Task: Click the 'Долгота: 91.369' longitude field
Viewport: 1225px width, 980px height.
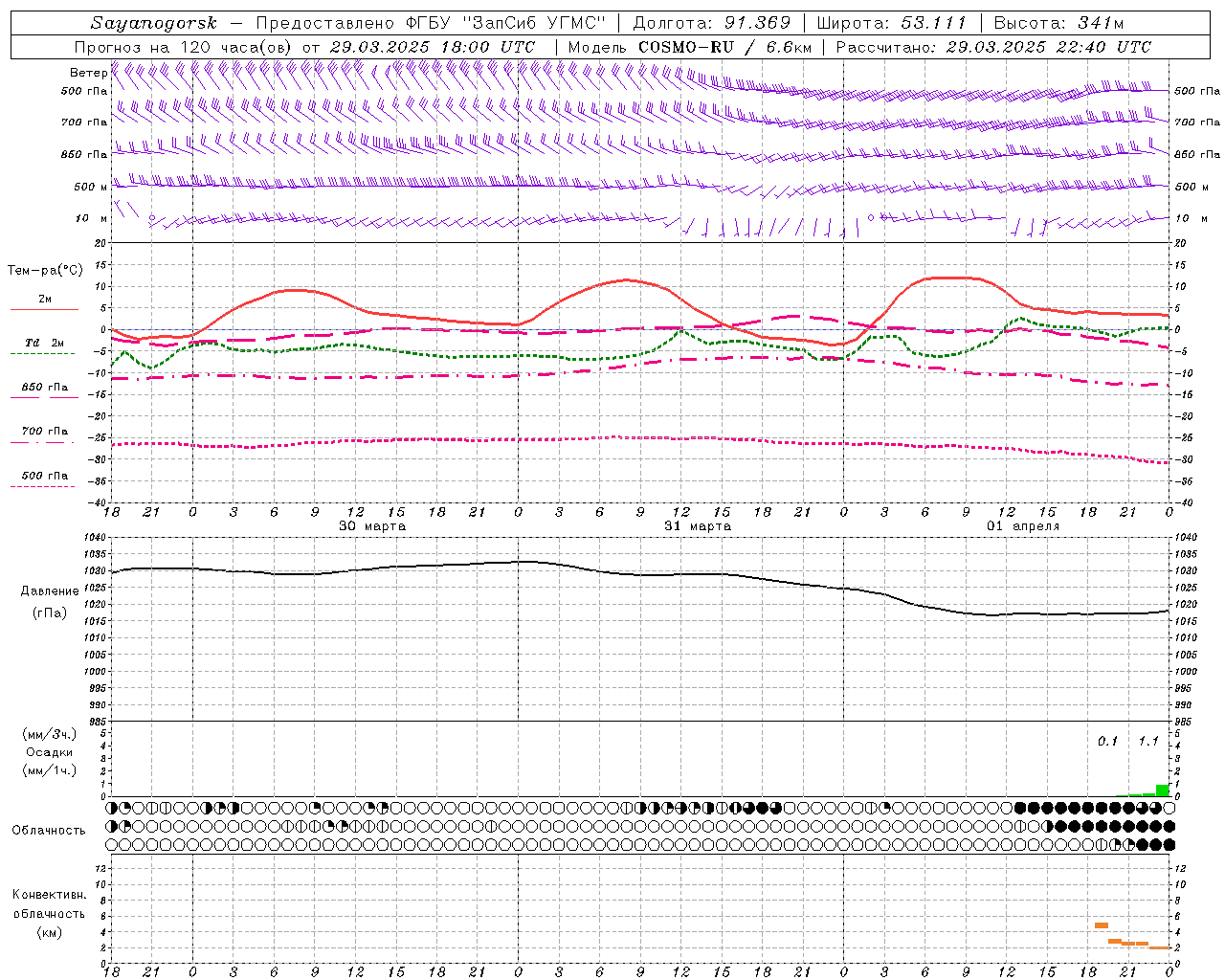Action: tap(712, 23)
